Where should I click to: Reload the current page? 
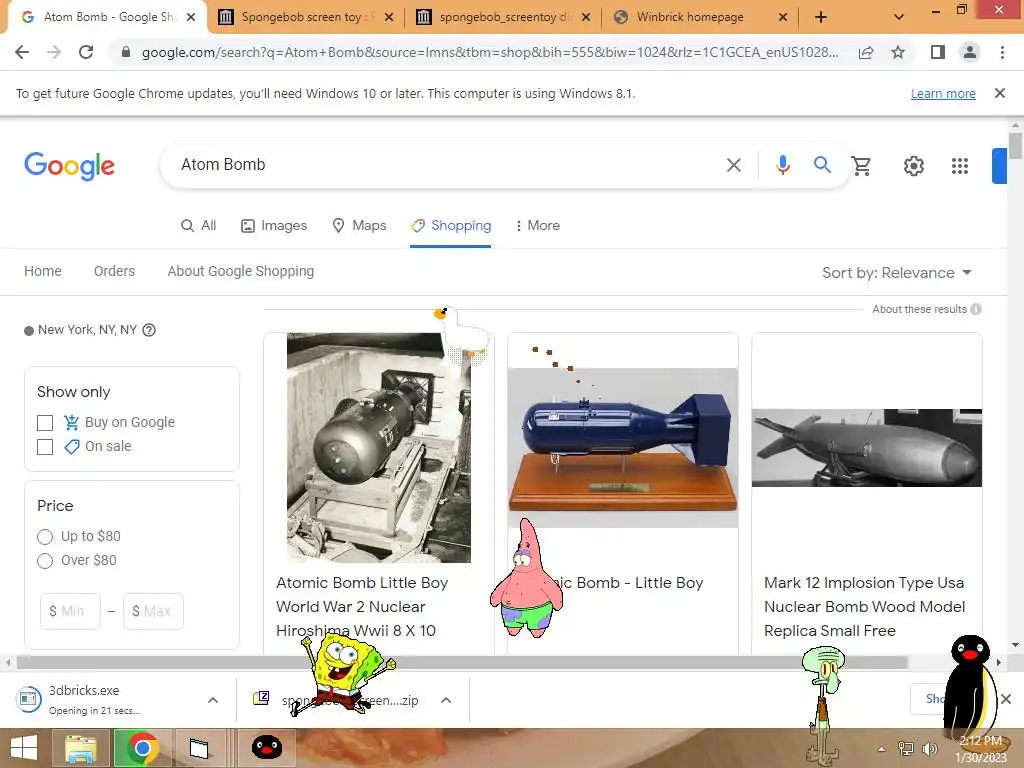(x=86, y=52)
